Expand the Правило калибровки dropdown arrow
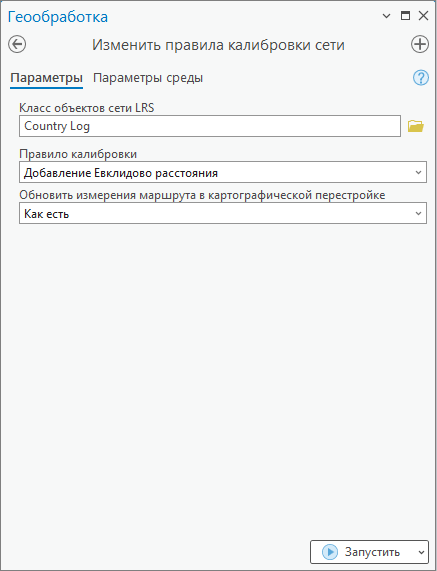Screen dimensions: 437x571 point(418,173)
